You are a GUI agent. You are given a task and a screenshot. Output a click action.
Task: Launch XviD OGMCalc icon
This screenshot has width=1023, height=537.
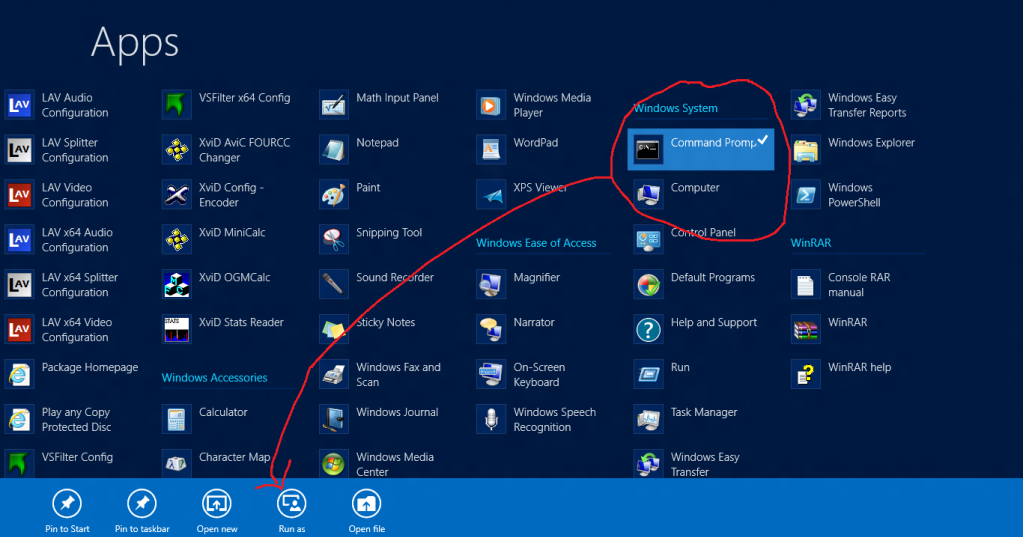click(x=176, y=285)
